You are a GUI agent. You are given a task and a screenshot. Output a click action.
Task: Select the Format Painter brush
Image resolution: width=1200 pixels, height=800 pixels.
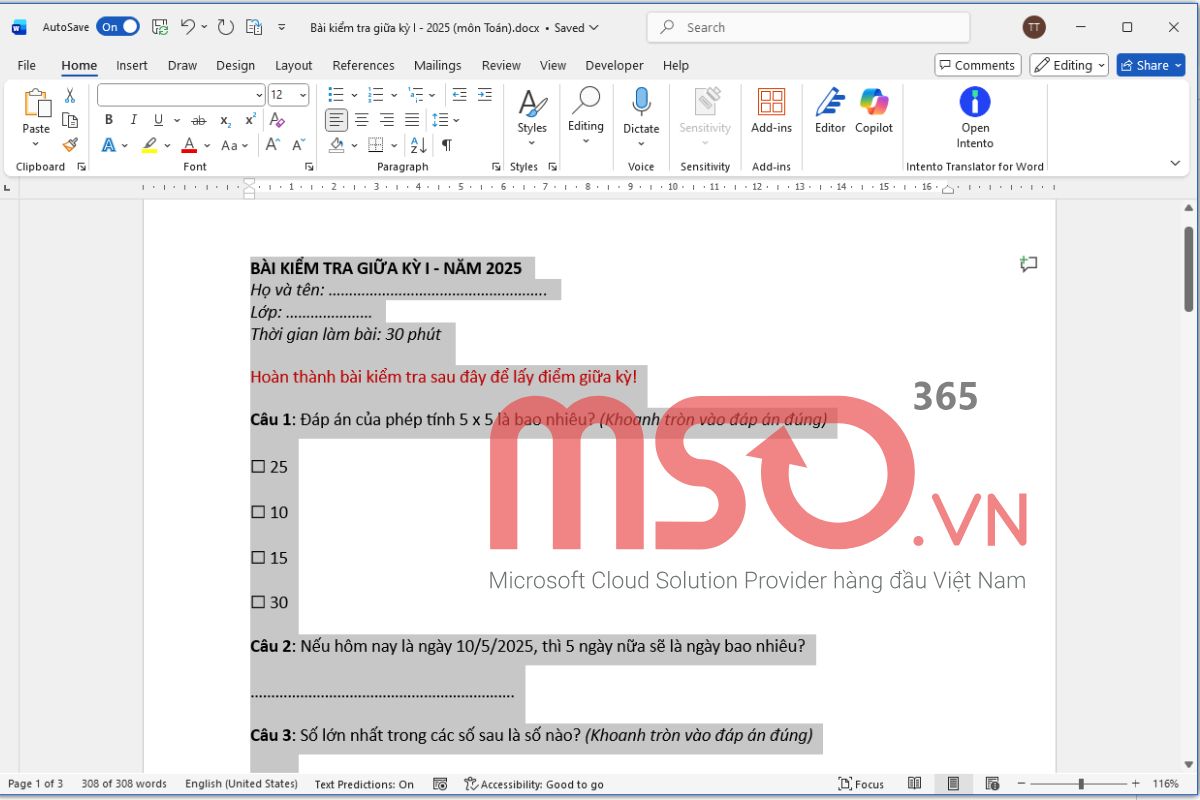pyautogui.click(x=70, y=145)
